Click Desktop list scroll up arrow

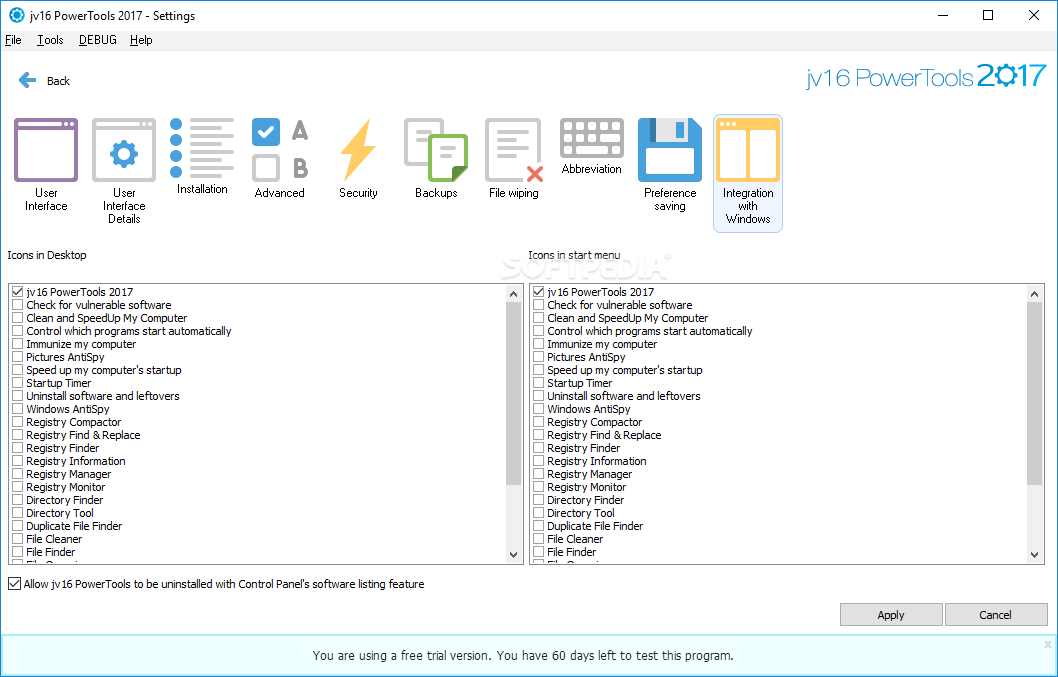coord(513,294)
